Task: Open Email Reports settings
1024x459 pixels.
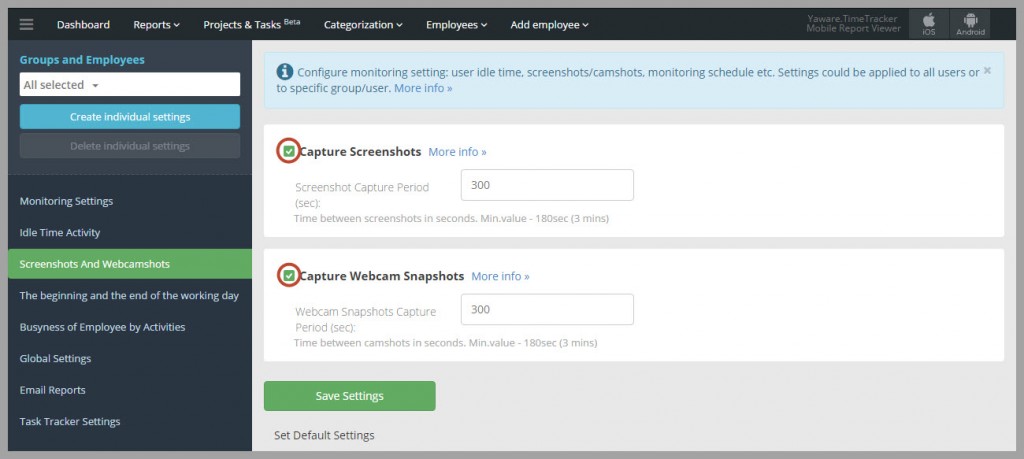Action: click(52, 390)
